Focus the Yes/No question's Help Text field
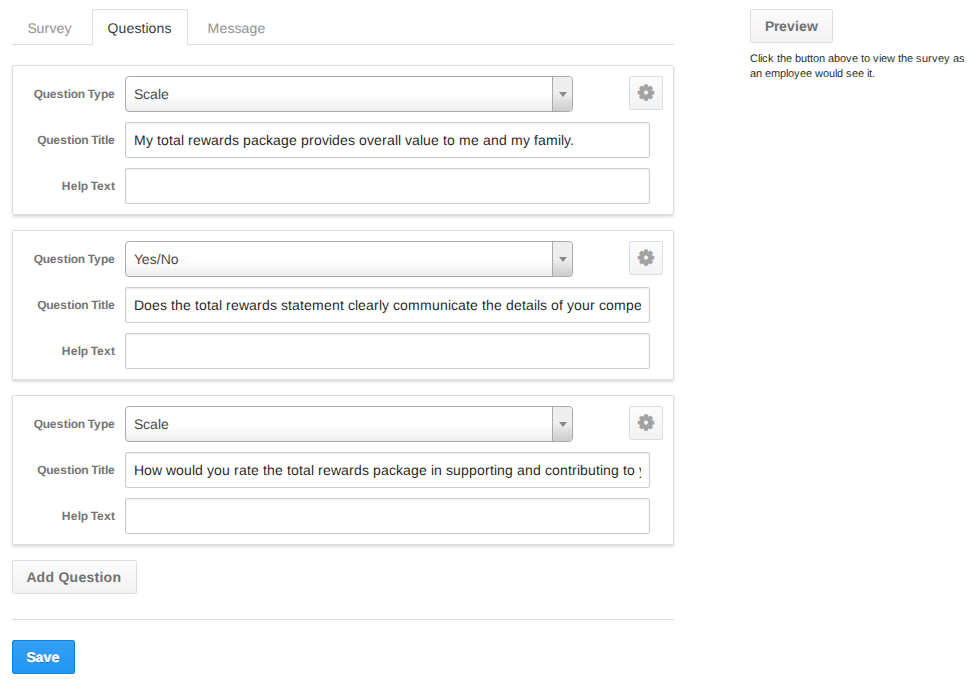 [x=387, y=351]
